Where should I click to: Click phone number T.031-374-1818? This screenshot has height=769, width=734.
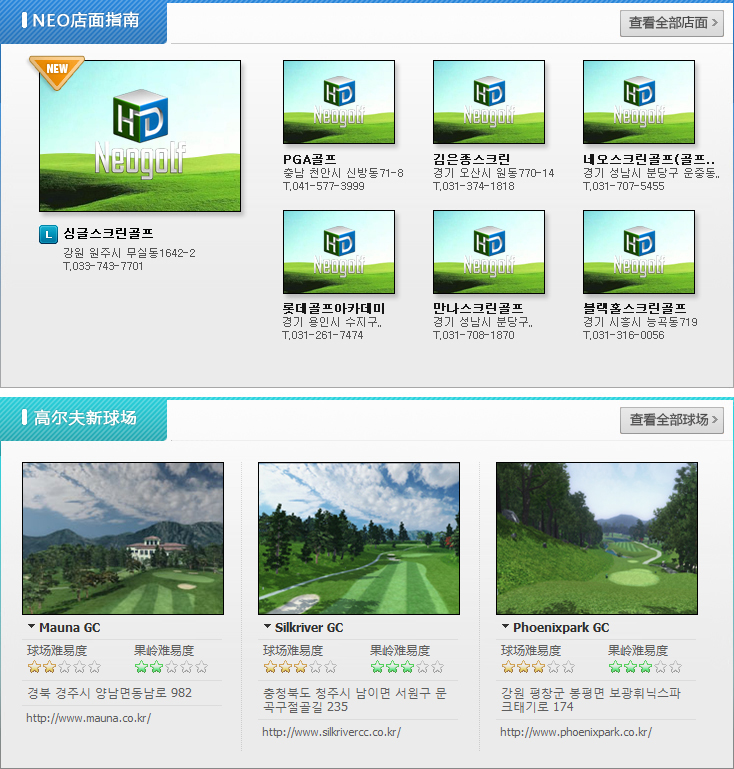pos(474,186)
